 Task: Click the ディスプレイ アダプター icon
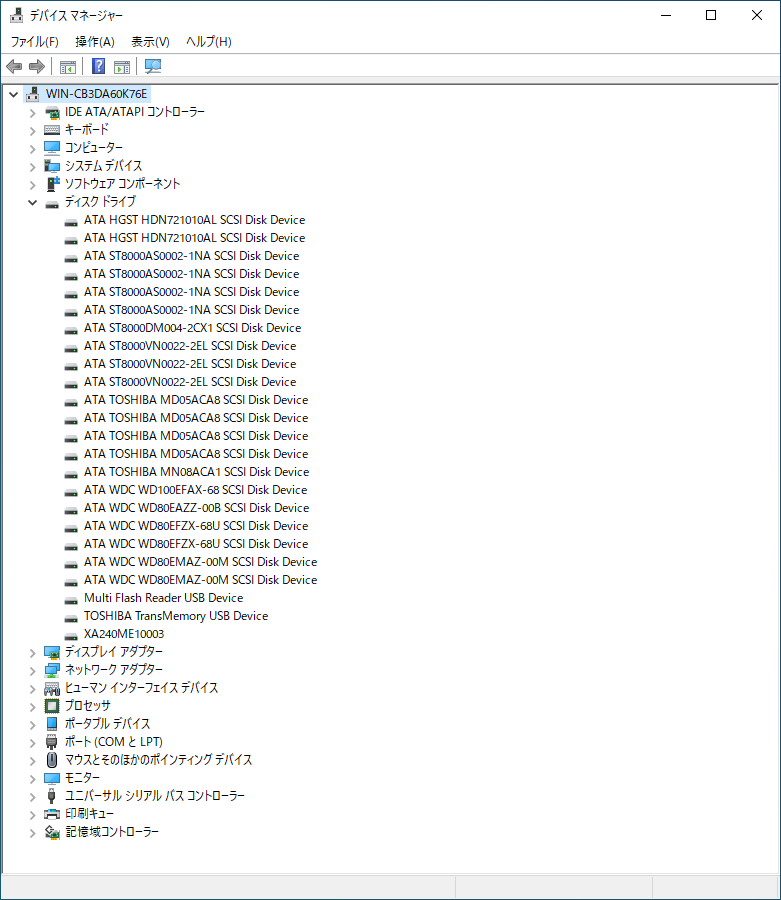pyautogui.click(x=52, y=653)
